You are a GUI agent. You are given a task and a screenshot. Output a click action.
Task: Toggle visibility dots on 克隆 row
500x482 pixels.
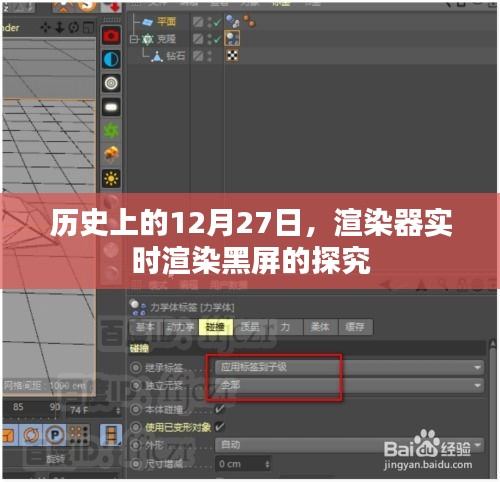(209, 39)
